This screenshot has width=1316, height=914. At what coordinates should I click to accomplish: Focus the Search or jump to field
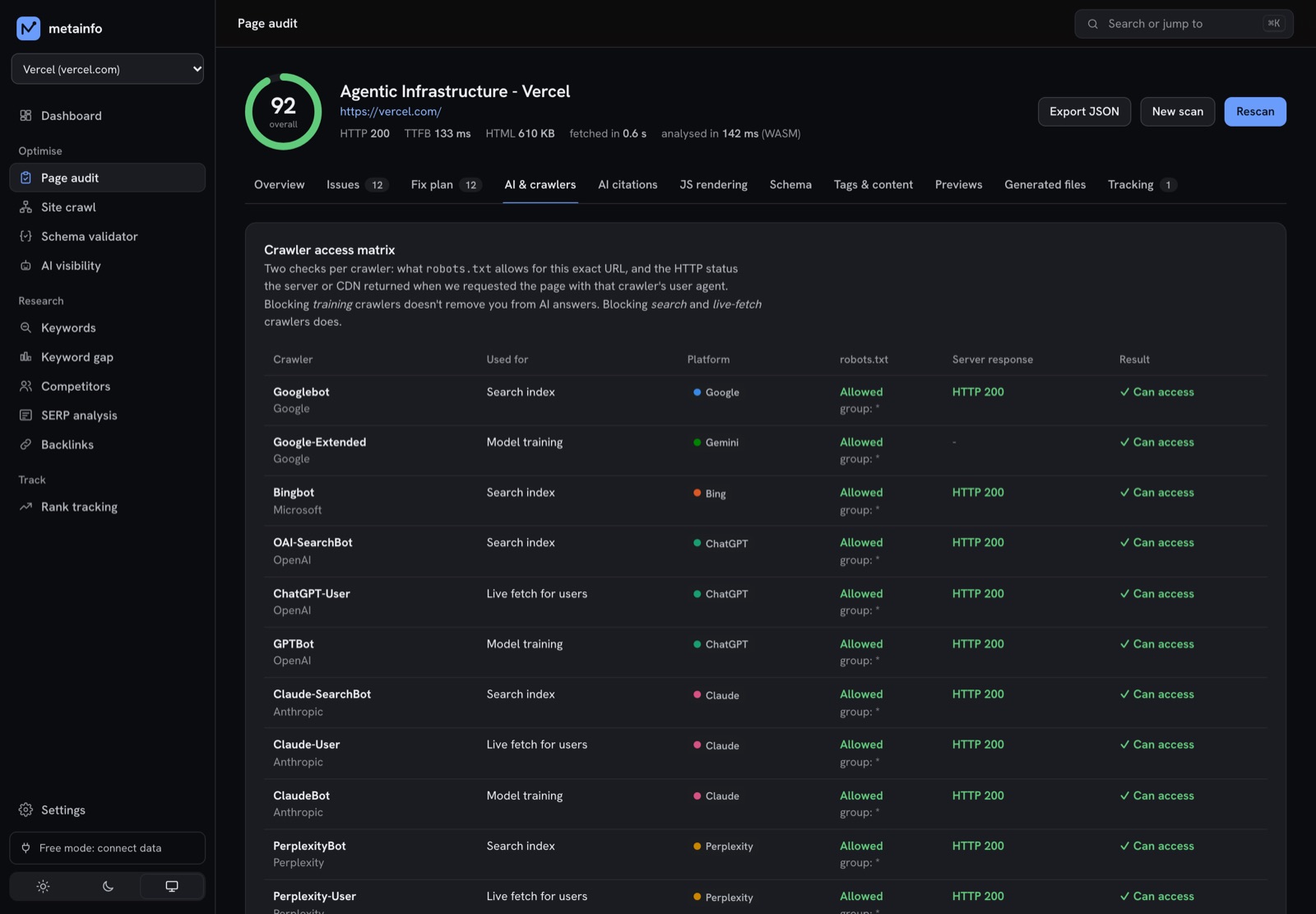click(1184, 24)
